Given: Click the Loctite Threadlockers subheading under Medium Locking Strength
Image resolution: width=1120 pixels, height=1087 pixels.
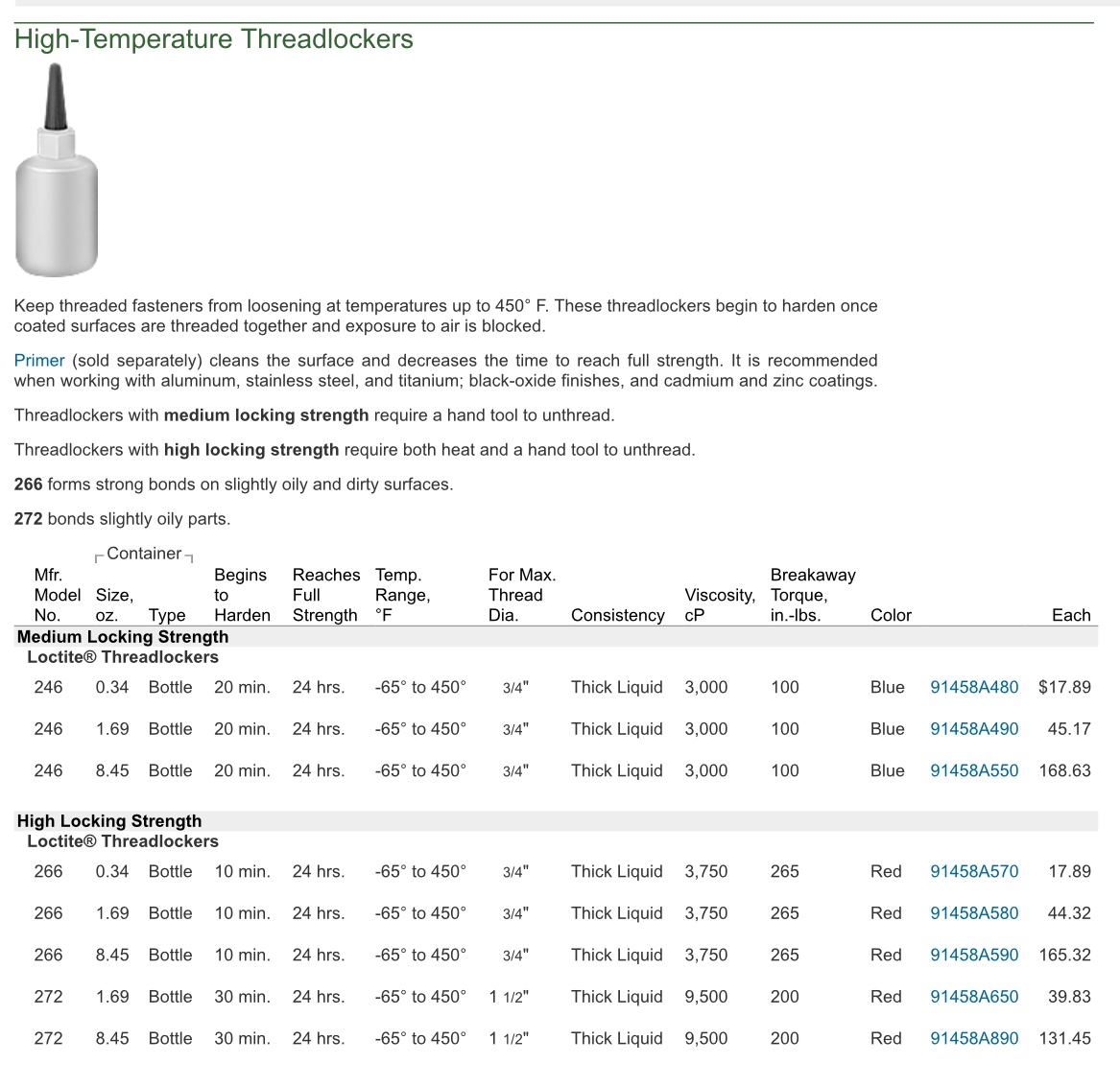Looking at the screenshot, I should pyautogui.click(x=123, y=657).
